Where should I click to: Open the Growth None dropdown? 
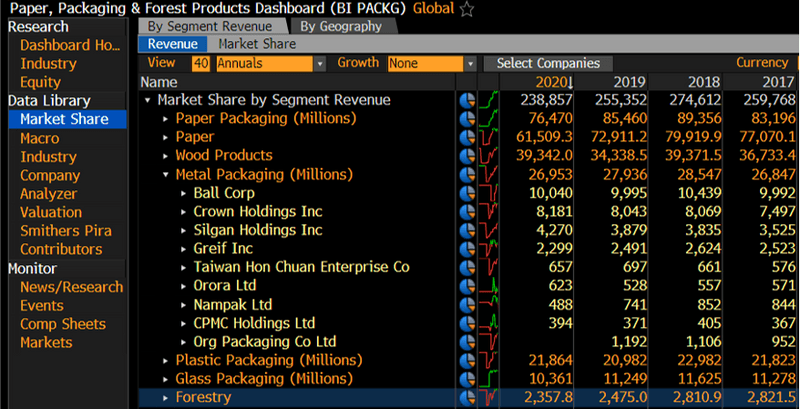click(426, 63)
